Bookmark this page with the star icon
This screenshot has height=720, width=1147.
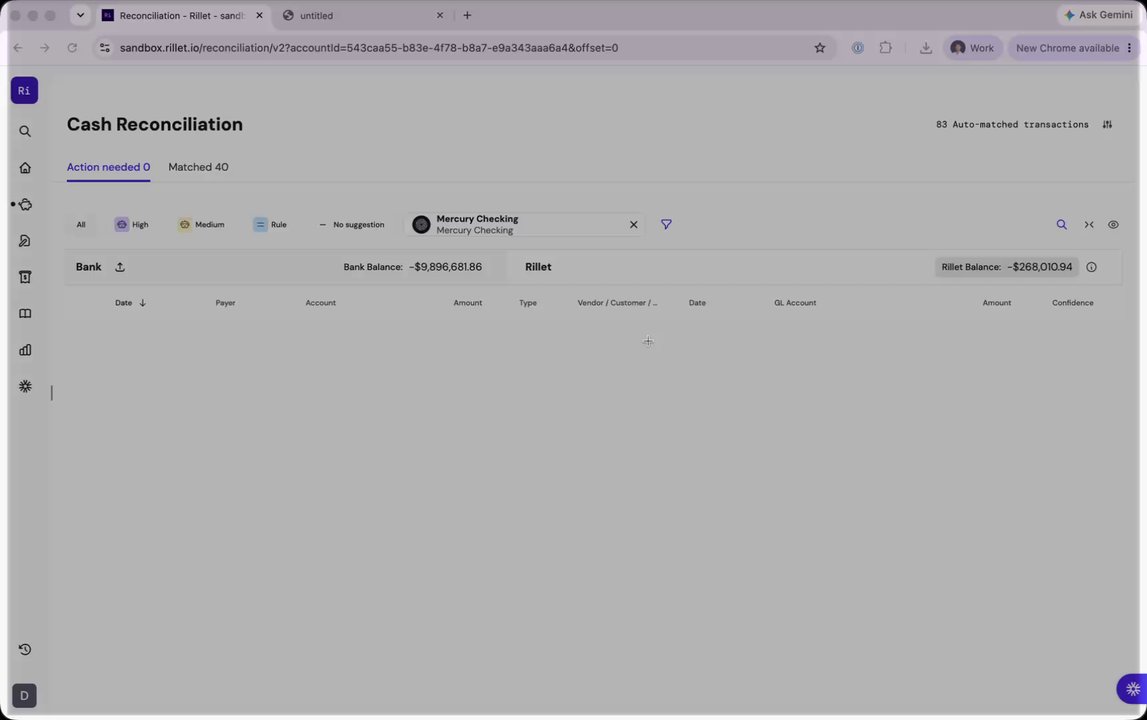(820, 48)
